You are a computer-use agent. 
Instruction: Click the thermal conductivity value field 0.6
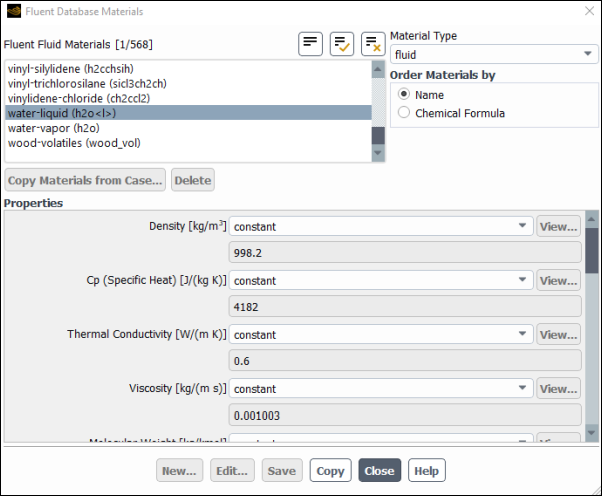[x=405, y=361]
